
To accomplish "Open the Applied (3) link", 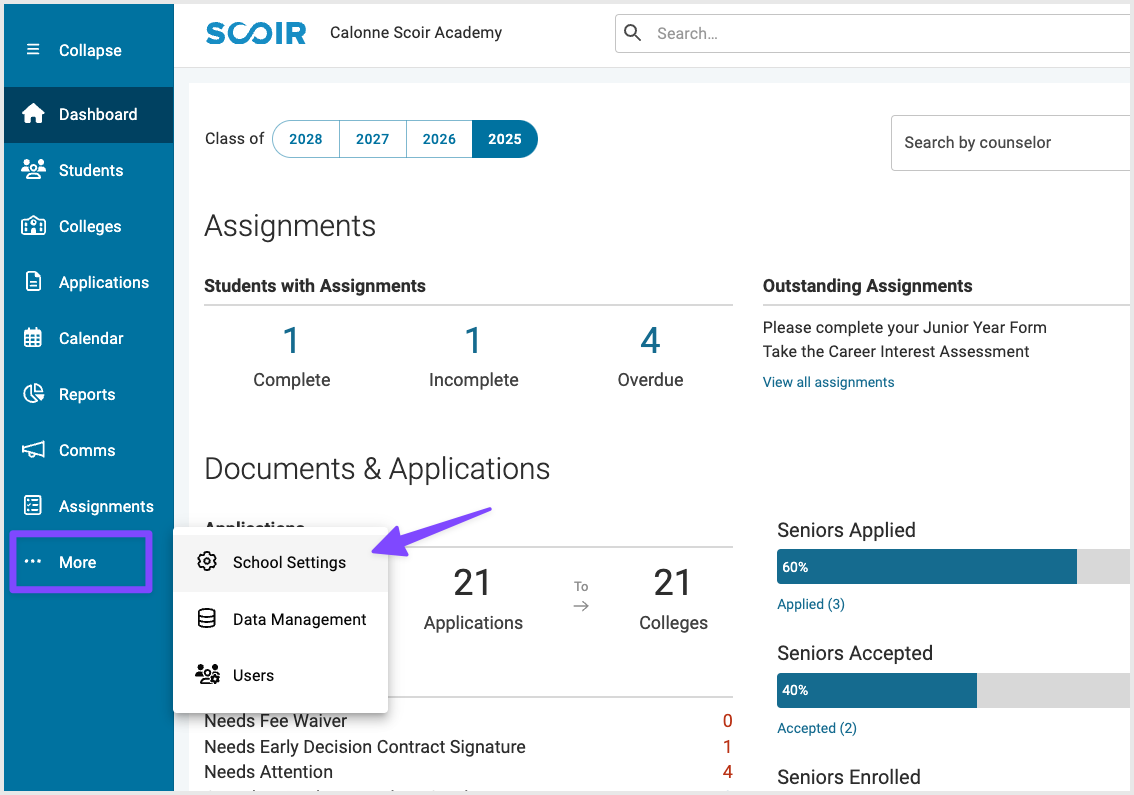I will [811, 604].
